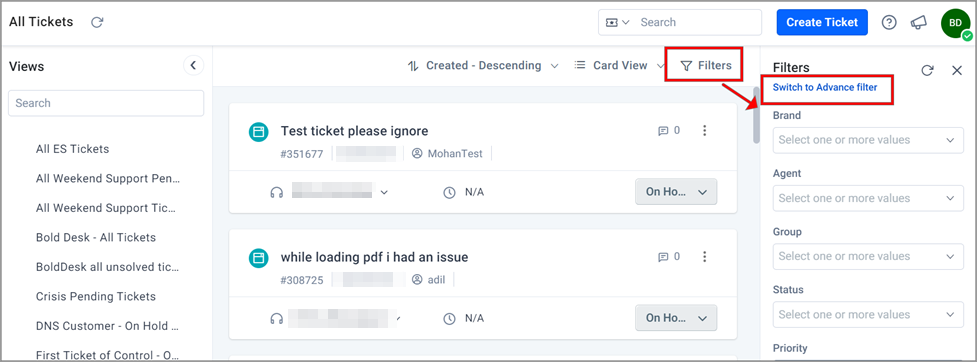Open the announcements megaphone icon
Viewport: 977px width, 362px height.
pyautogui.click(x=918, y=22)
